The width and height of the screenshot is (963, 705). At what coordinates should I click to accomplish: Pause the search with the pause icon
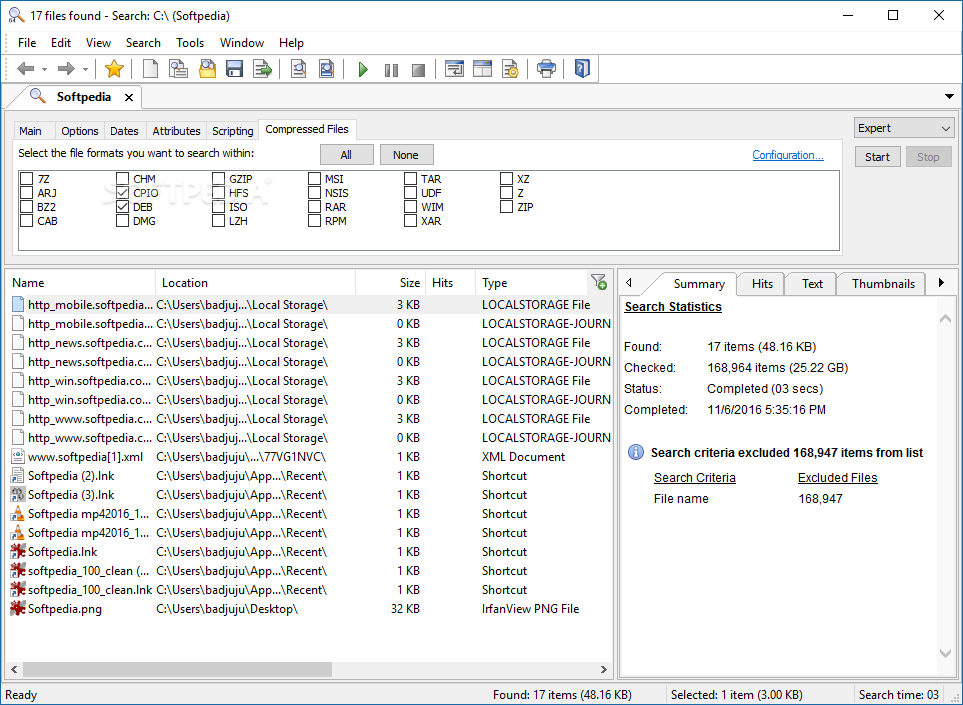391,70
